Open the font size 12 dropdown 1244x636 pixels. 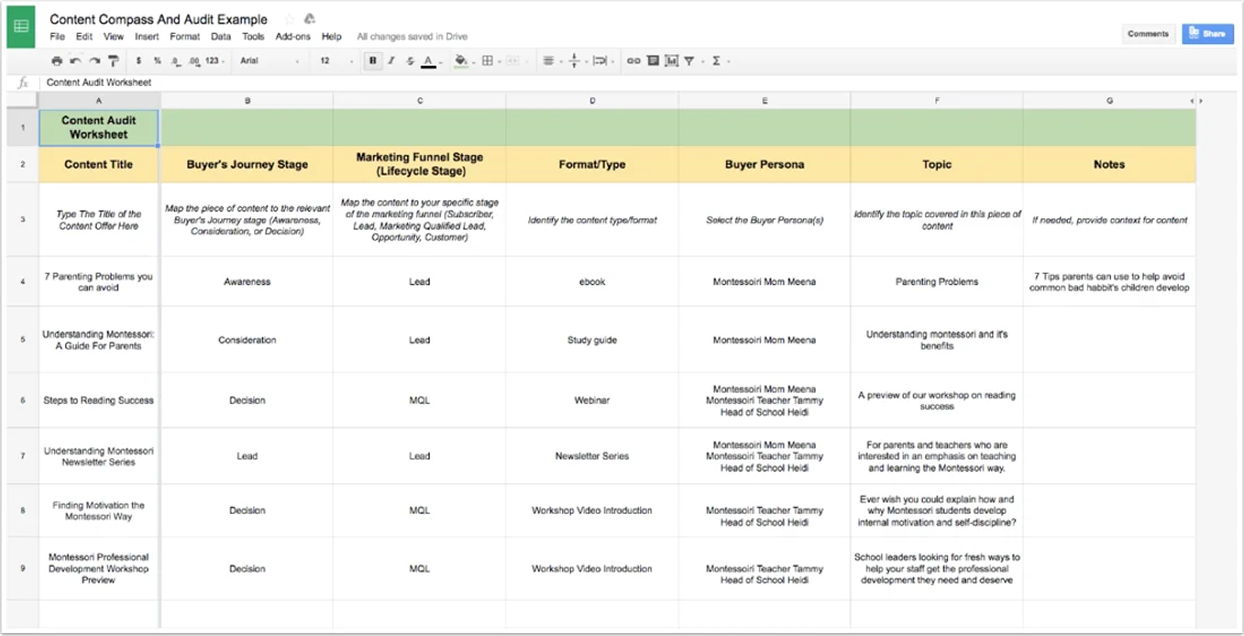coord(333,61)
